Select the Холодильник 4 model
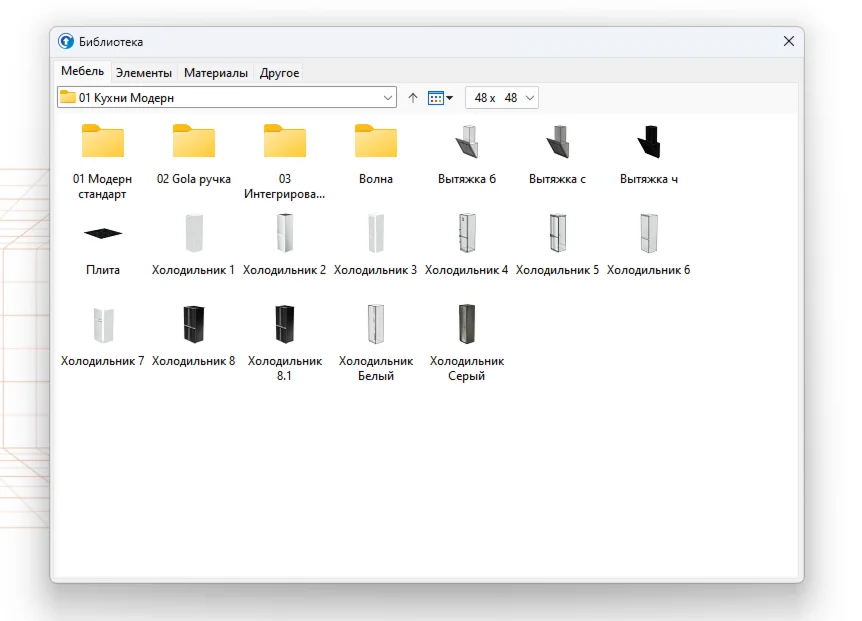The height and width of the screenshot is (621, 862). point(467,234)
